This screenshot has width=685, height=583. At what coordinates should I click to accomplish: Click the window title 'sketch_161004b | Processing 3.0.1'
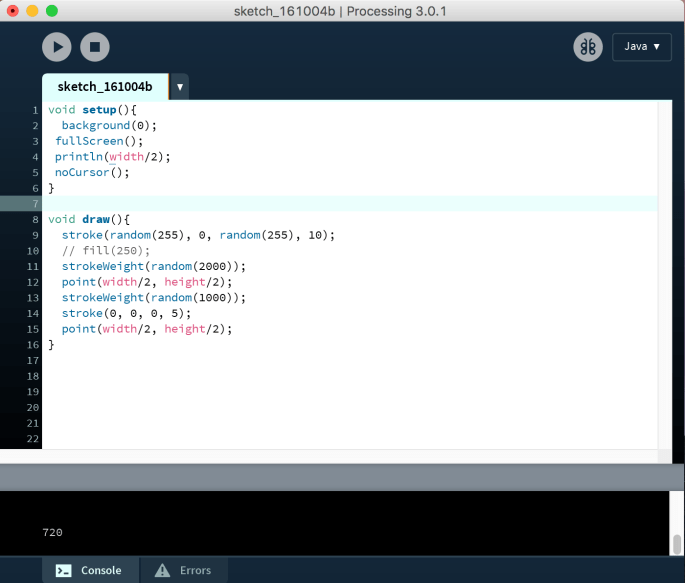click(340, 11)
